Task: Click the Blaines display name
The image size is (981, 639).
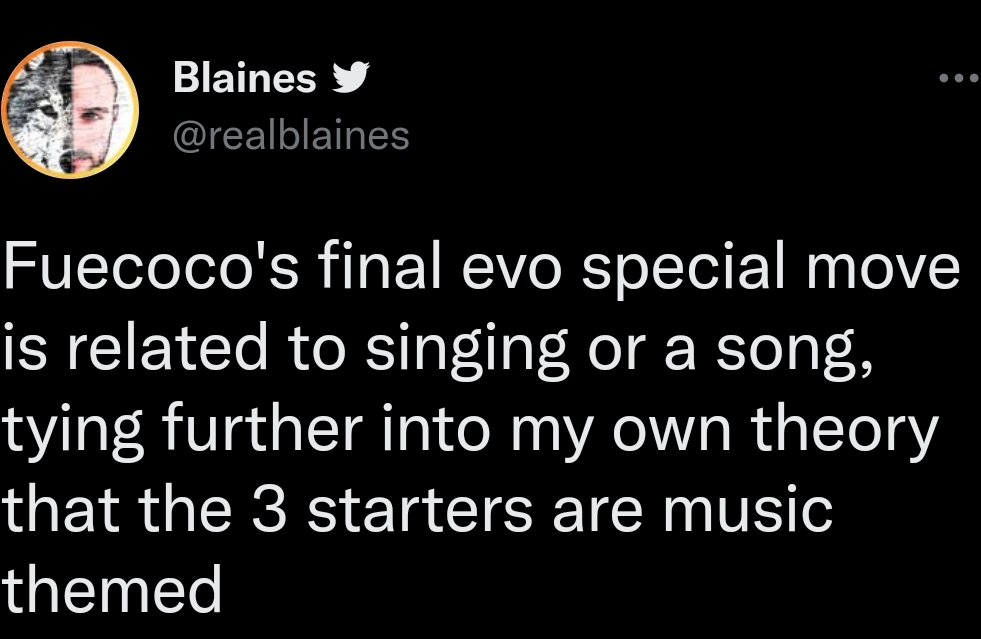Action: (244, 78)
